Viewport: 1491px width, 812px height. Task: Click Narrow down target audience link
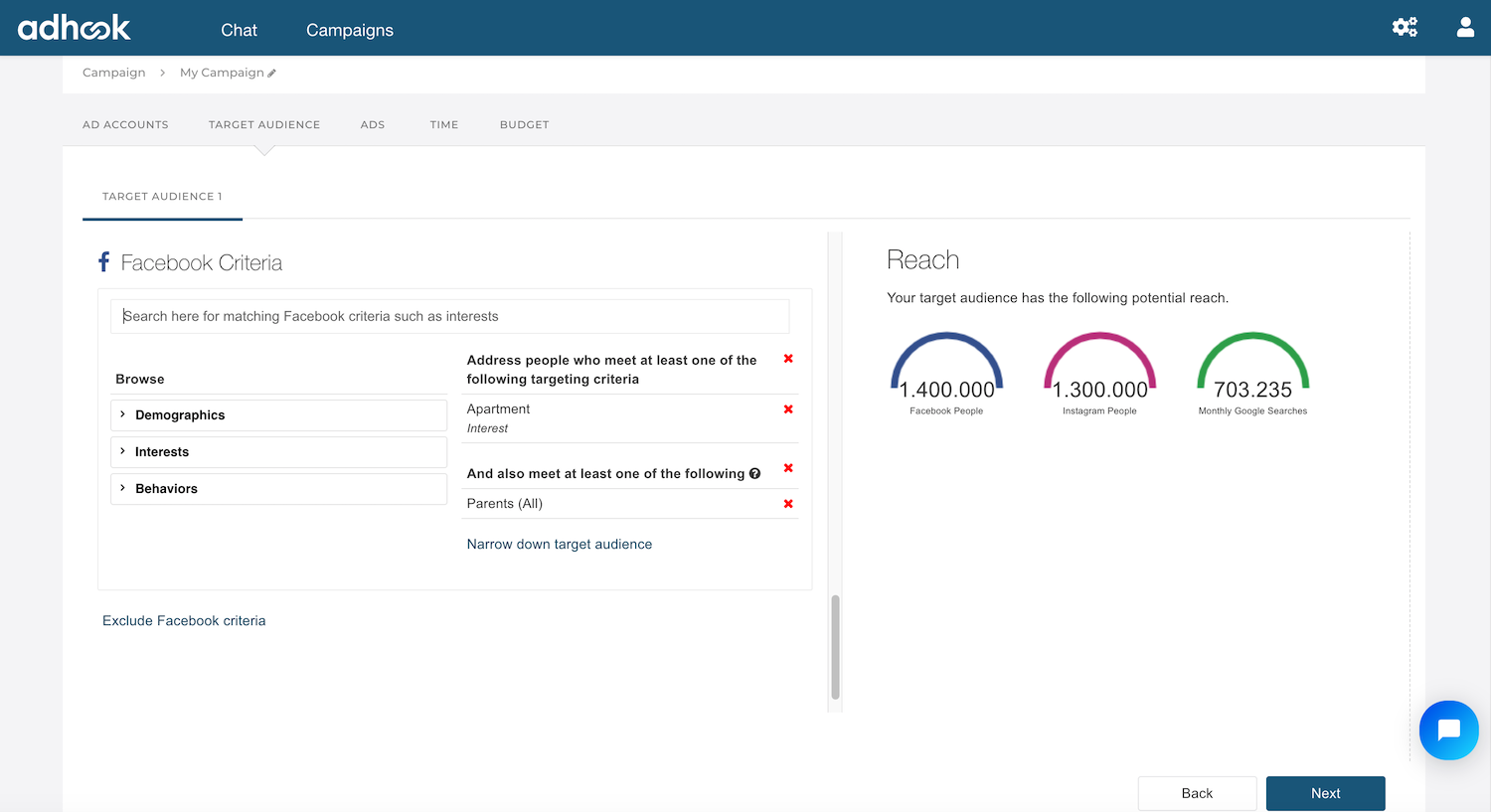[560, 545]
